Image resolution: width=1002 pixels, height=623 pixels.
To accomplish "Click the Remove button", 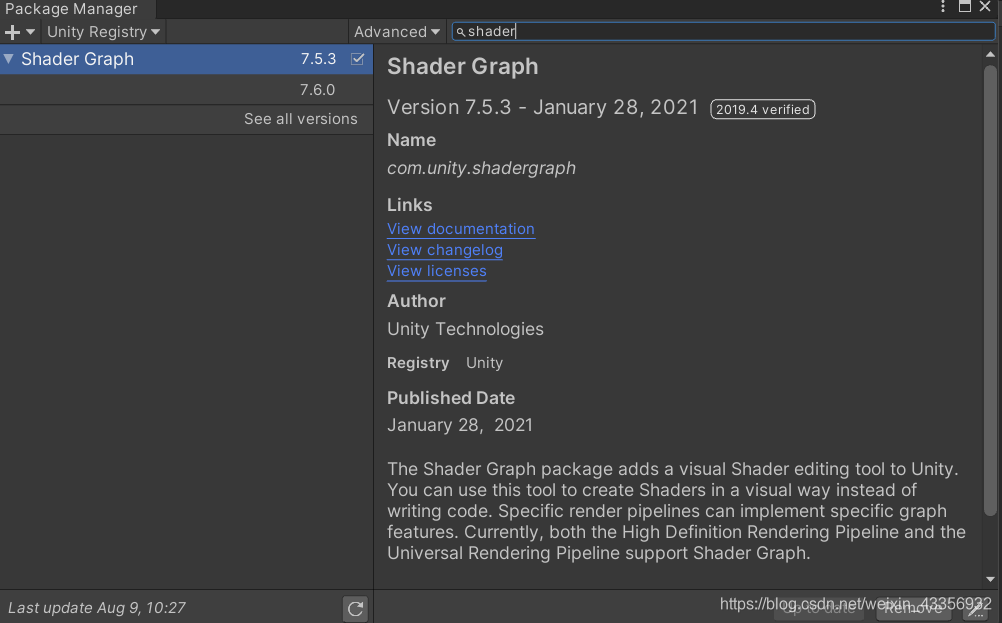I will 913,608.
